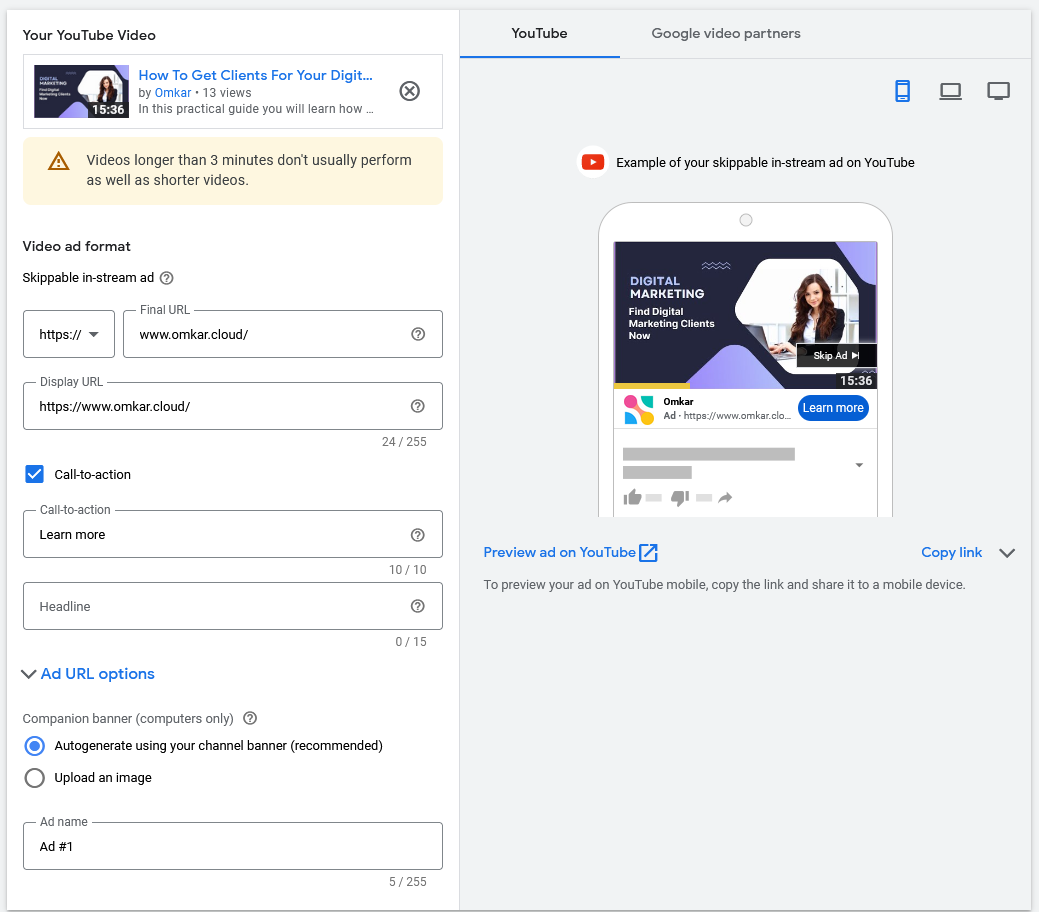Click the '0 / 15' headline counter

pyautogui.click(x=411, y=642)
